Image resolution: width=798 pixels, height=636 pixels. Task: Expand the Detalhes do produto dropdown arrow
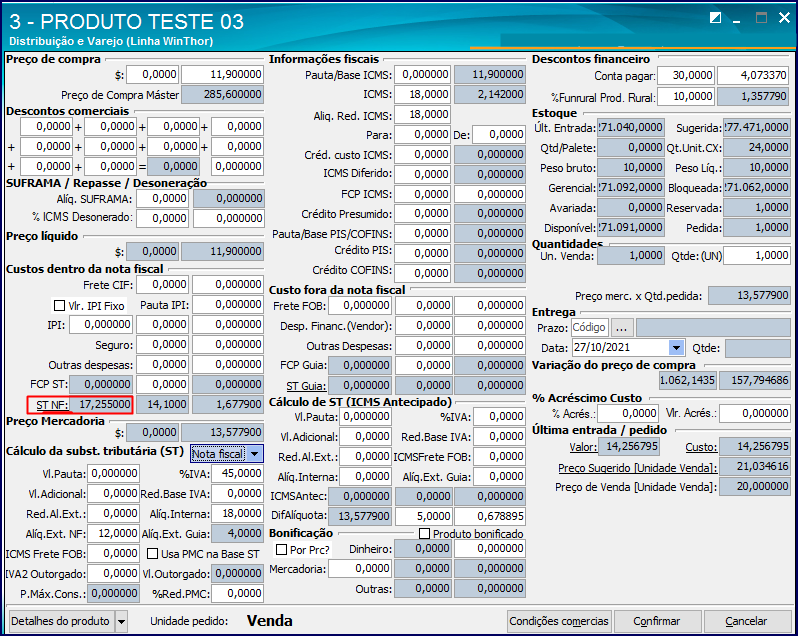121,621
